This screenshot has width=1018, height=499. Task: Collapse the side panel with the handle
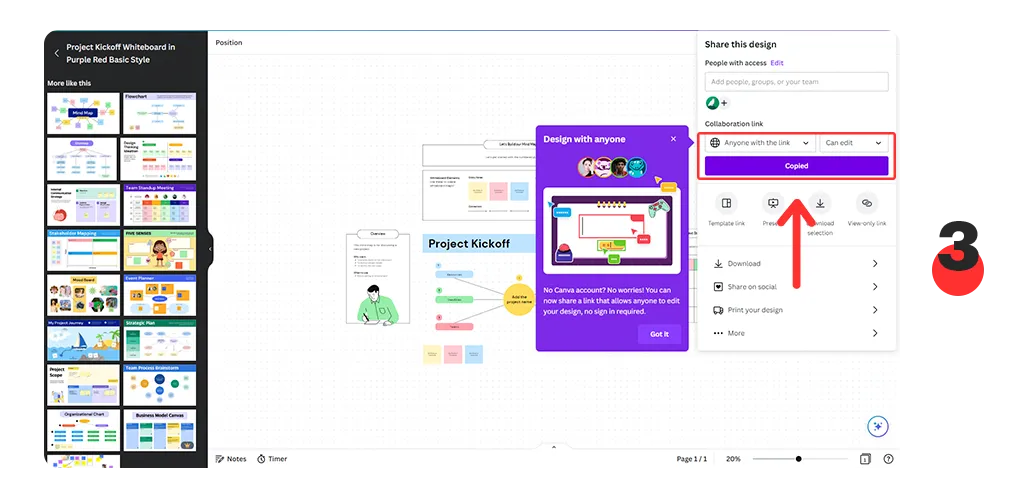click(x=210, y=249)
